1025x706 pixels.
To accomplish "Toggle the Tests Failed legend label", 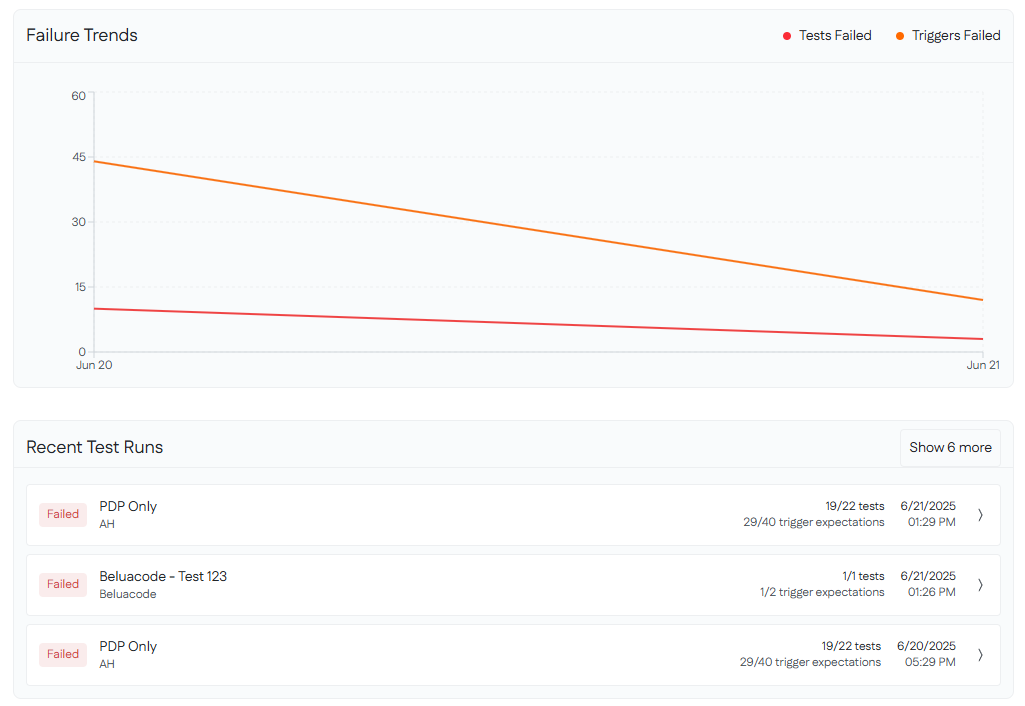I will (835, 36).
